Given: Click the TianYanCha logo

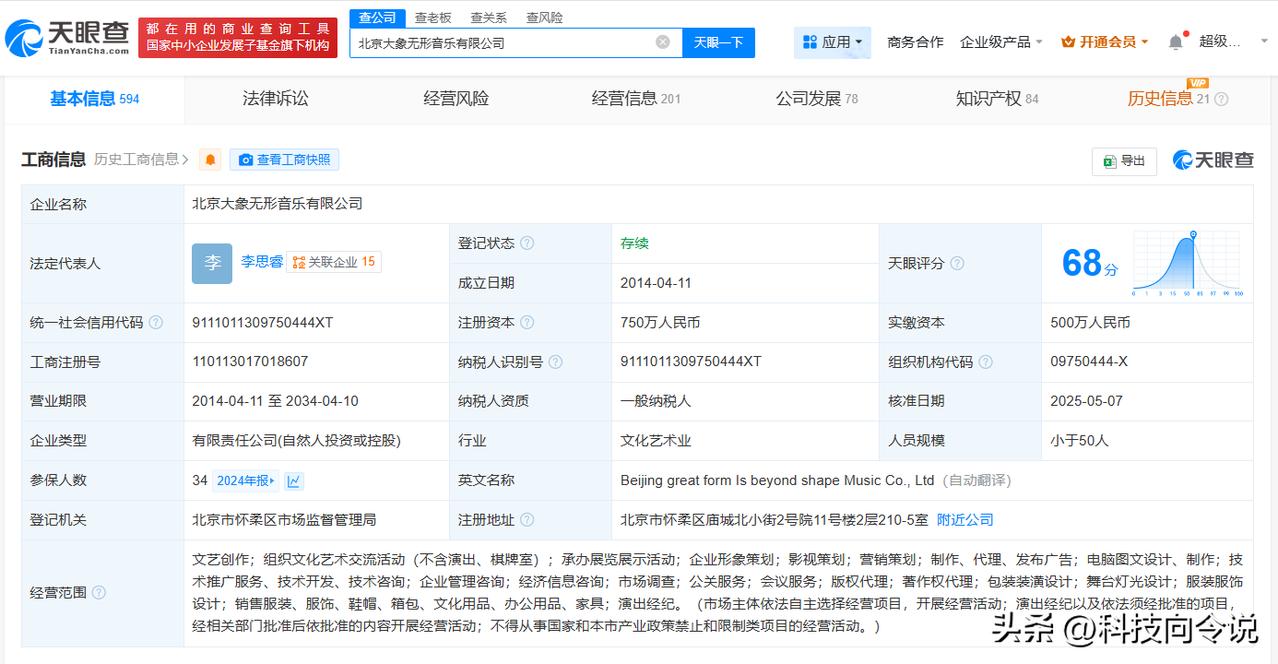Looking at the screenshot, I should point(68,38).
